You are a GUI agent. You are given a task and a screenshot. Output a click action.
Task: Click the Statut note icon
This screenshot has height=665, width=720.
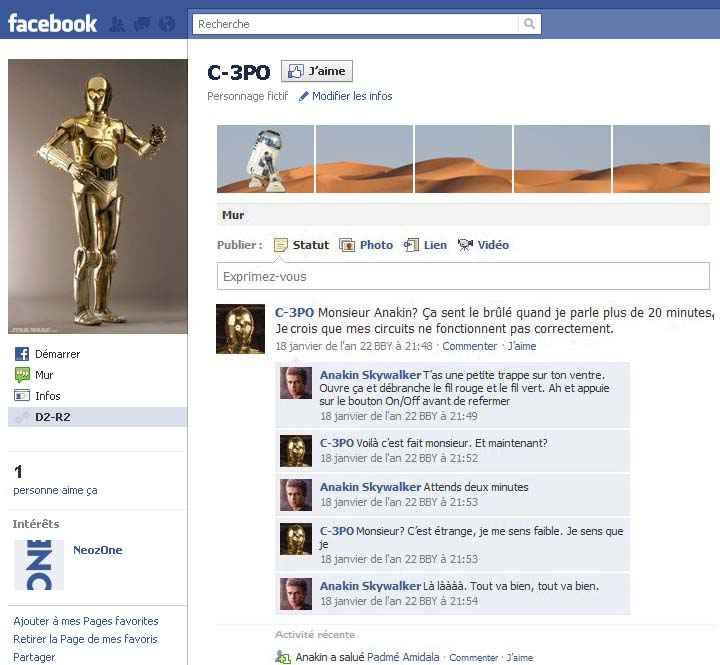tap(281, 245)
